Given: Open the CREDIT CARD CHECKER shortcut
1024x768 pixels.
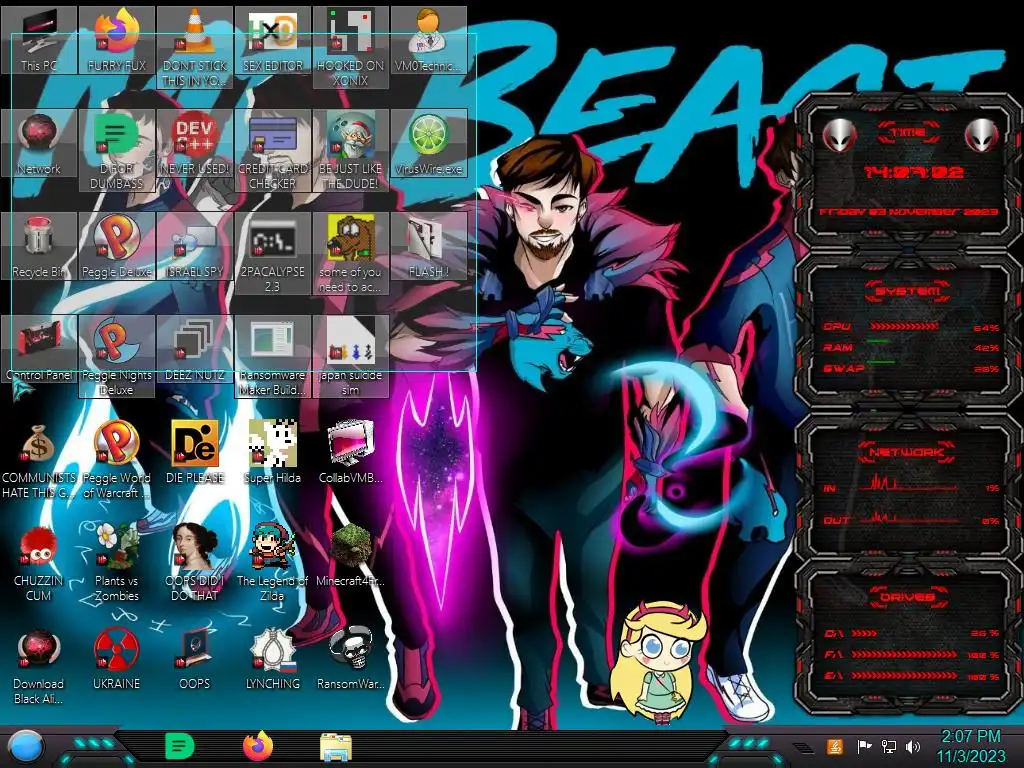Looking at the screenshot, I should pyautogui.click(x=273, y=150).
